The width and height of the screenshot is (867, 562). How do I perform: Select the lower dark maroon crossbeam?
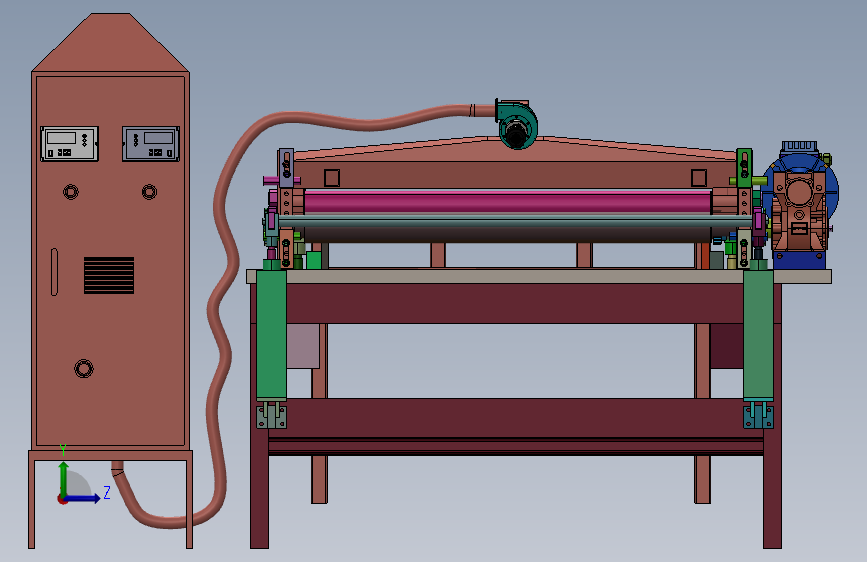pos(514,418)
